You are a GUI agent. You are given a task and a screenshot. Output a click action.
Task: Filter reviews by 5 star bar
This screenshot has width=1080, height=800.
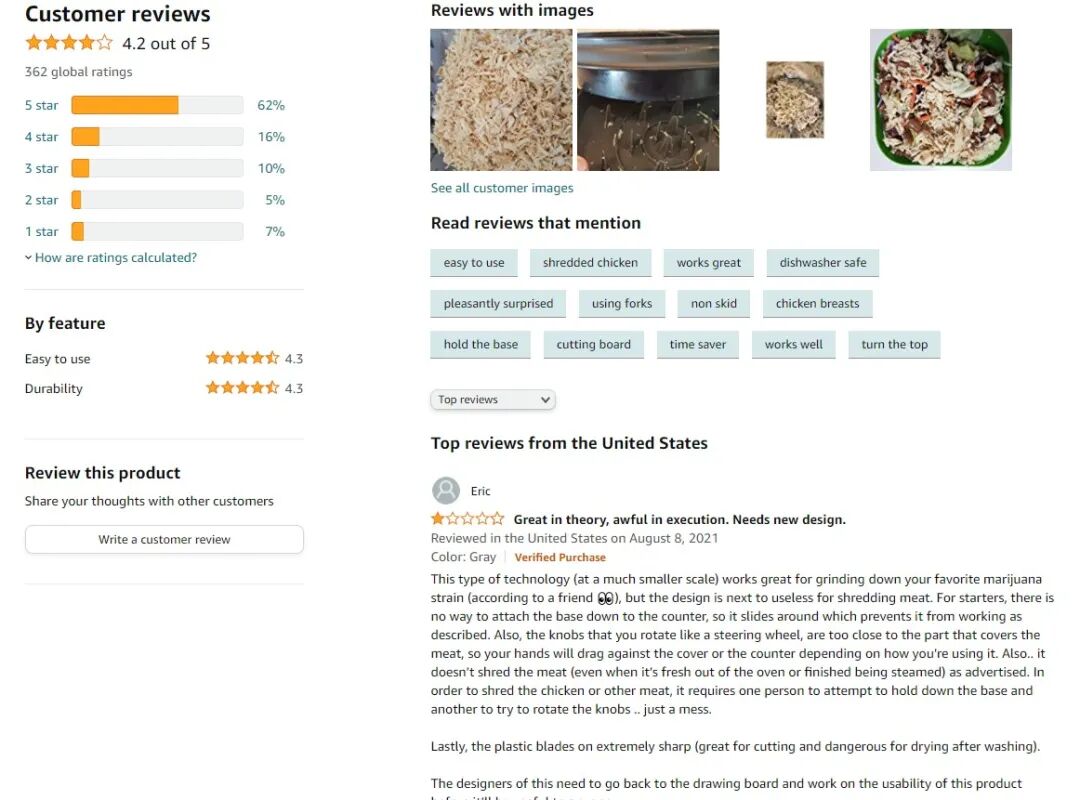coord(157,105)
